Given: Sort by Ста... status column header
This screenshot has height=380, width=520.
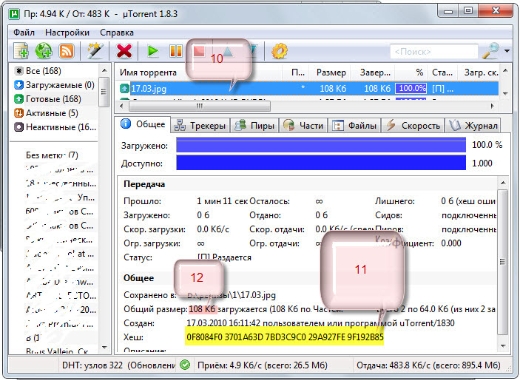Looking at the screenshot, I should click(x=442, y=73).
